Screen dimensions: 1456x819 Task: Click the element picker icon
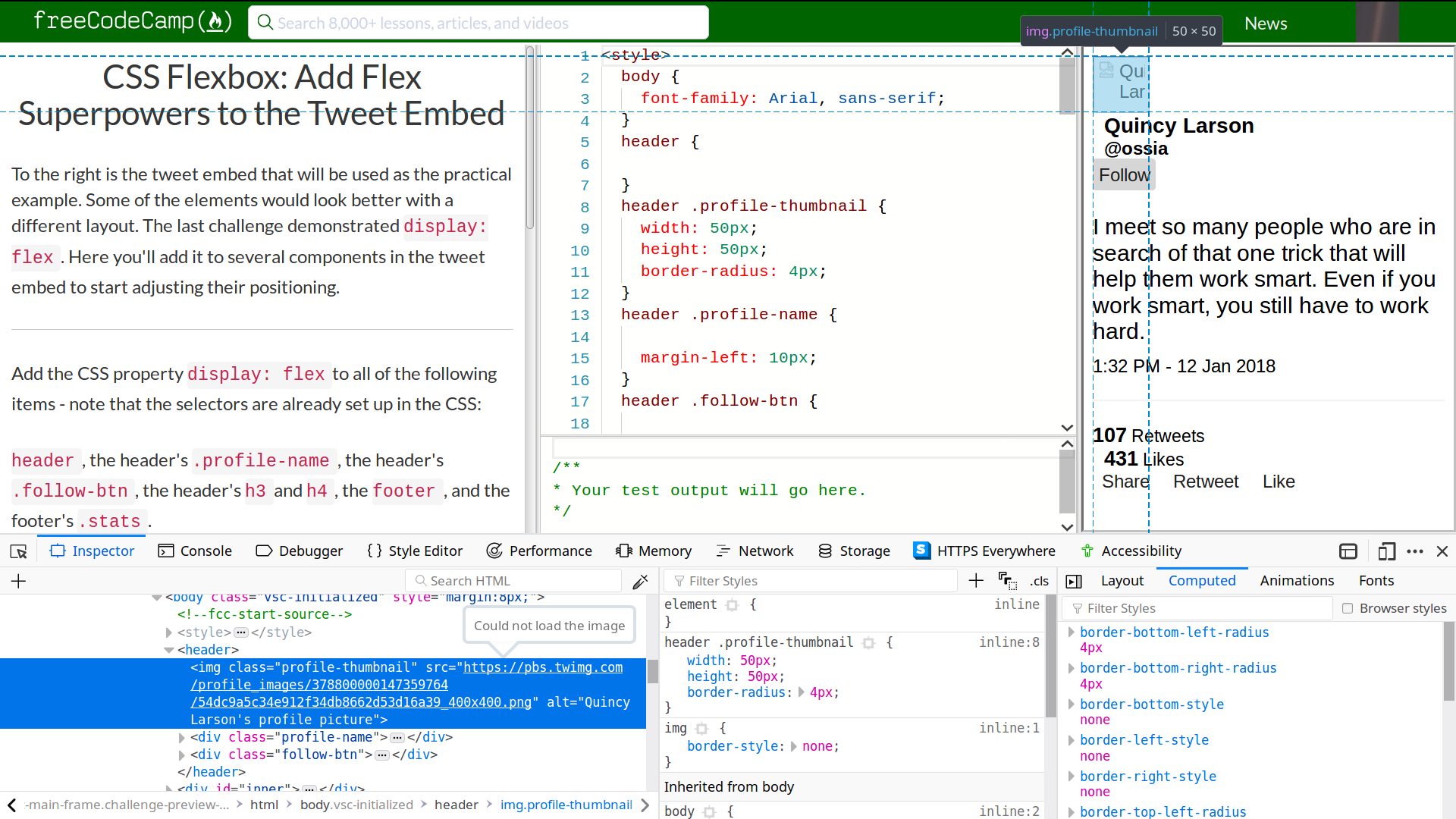pyautogui.click(x=18, y=551)
